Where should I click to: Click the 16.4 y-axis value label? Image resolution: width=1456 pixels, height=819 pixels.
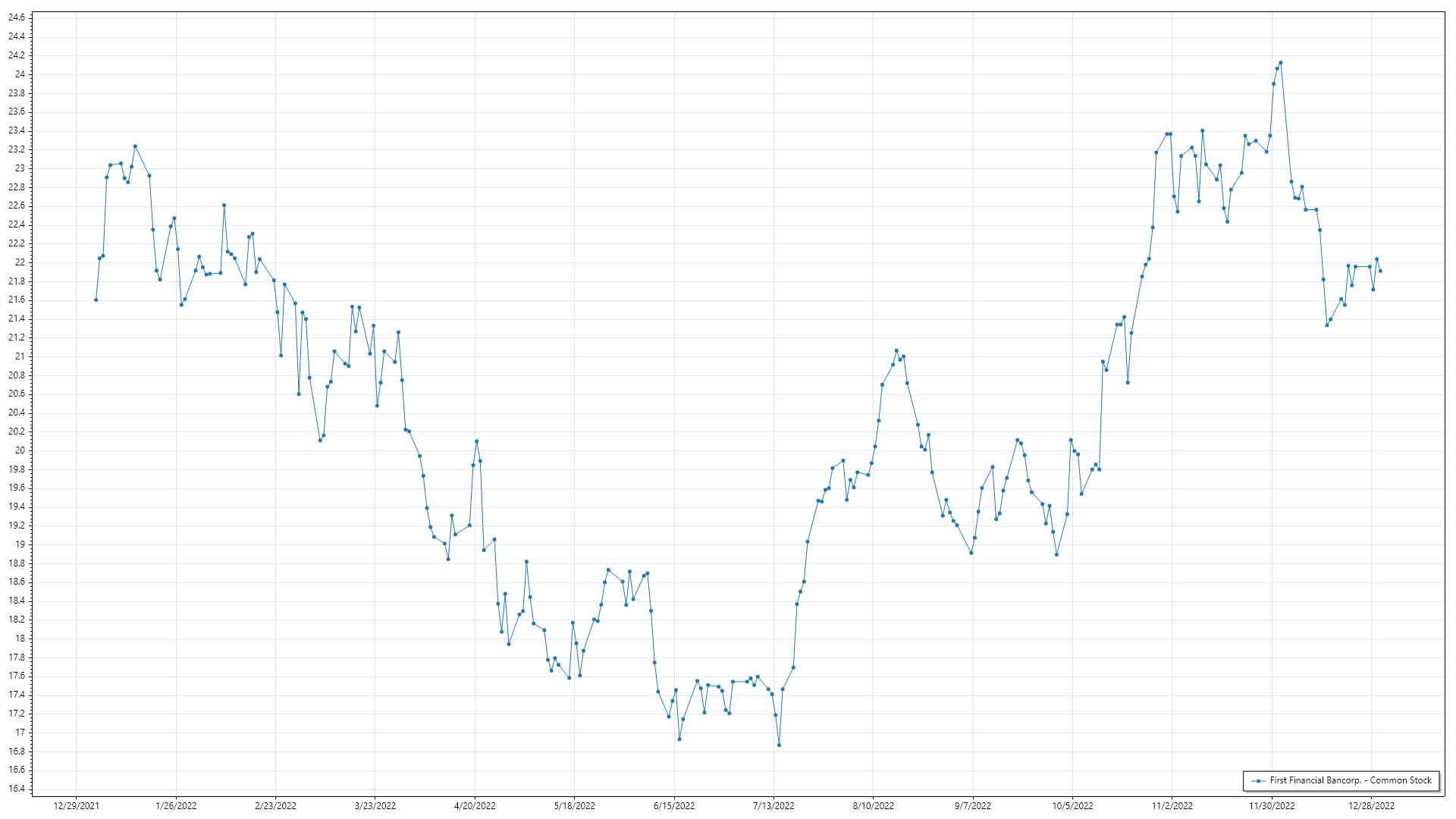pyautogui.click(x=17, y=789)
